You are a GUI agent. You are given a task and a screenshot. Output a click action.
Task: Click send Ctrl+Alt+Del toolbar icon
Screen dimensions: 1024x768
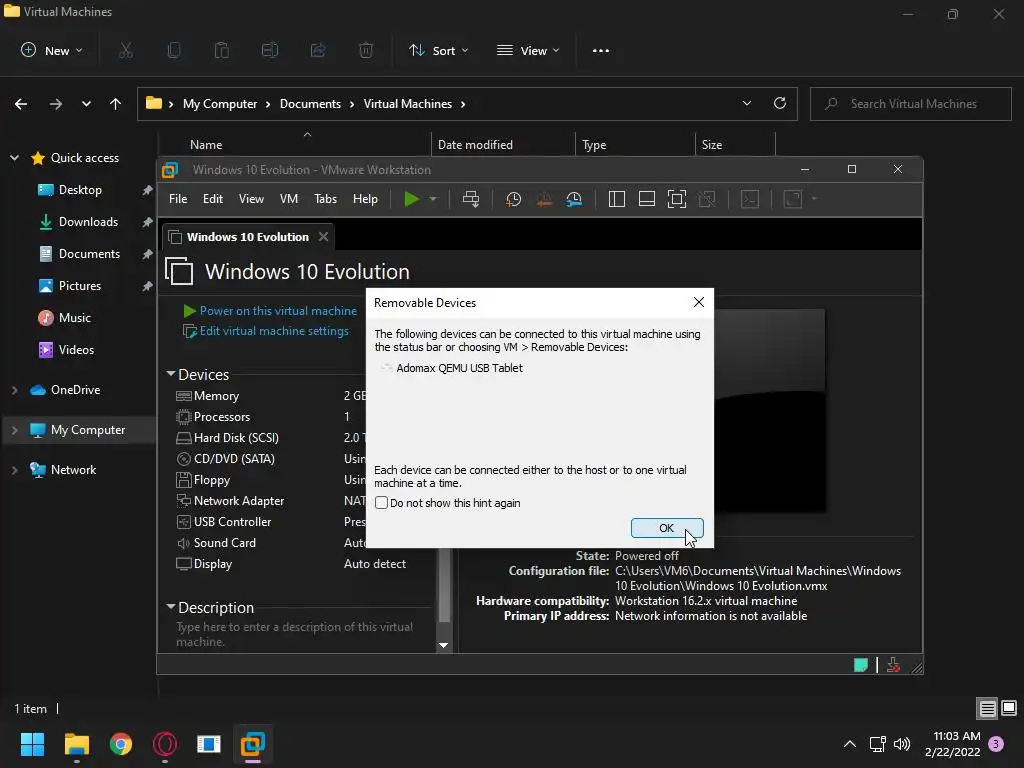click(471, 199)
